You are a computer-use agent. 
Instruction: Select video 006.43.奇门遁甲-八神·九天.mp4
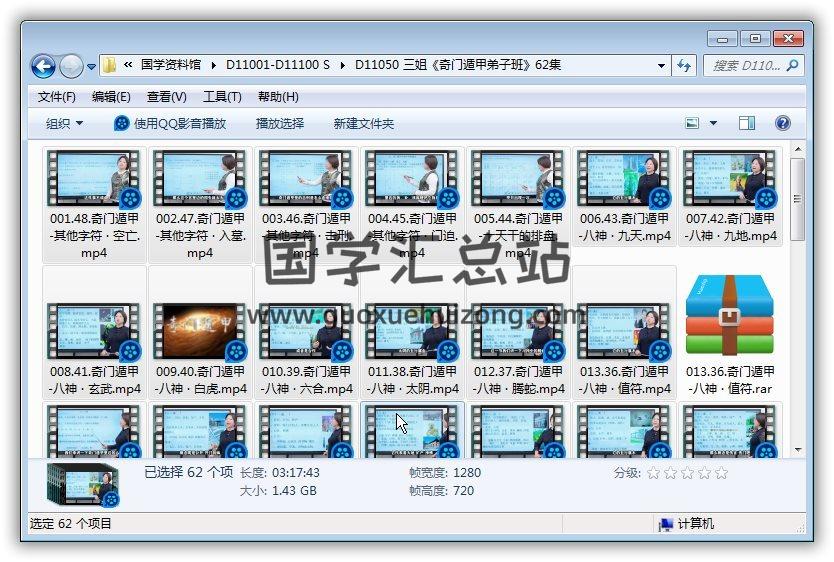pyautogui.click(x=624, y=196)
